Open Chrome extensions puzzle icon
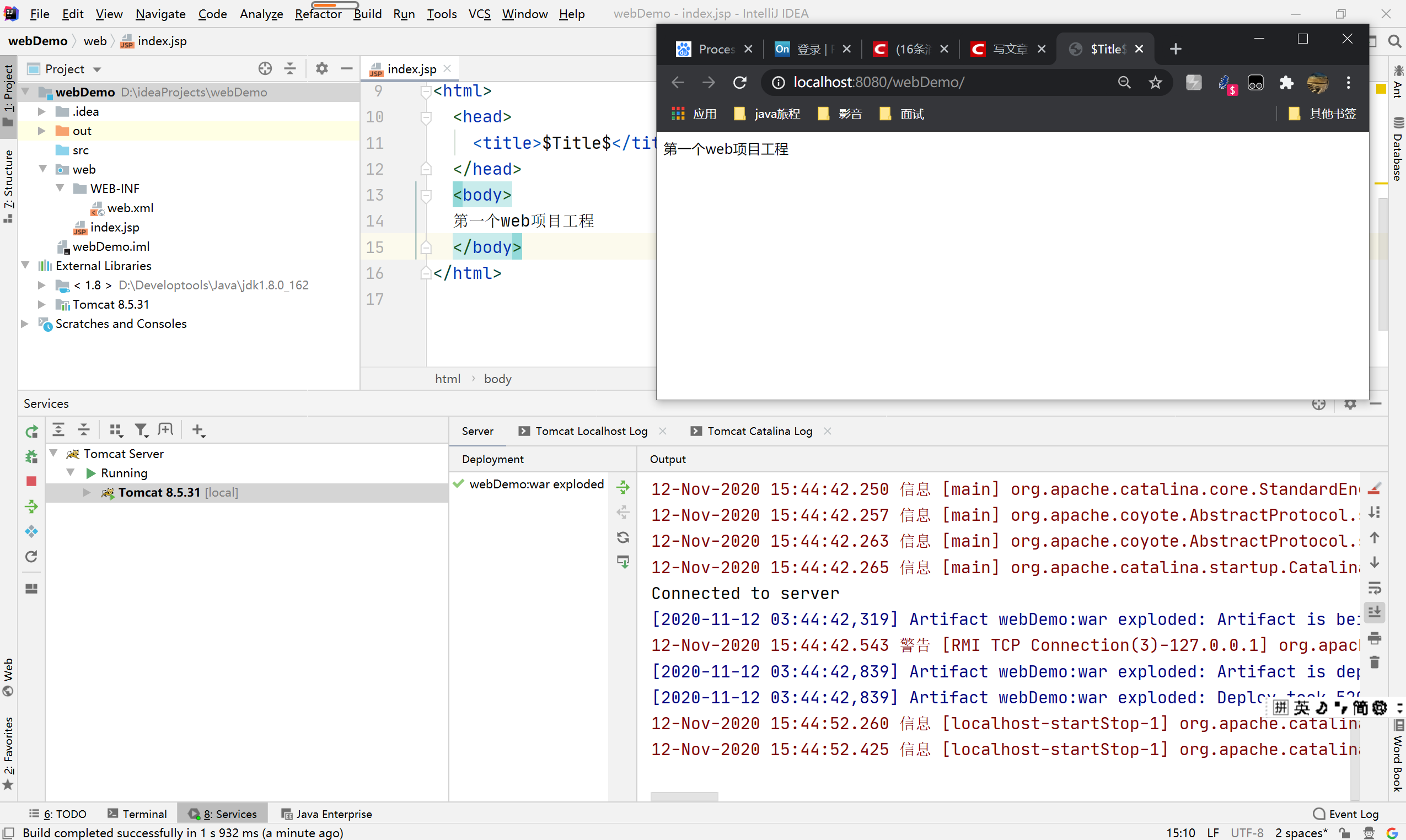Image resolution: width=1406 pixels, height=840 pixels. point(1286,83)
